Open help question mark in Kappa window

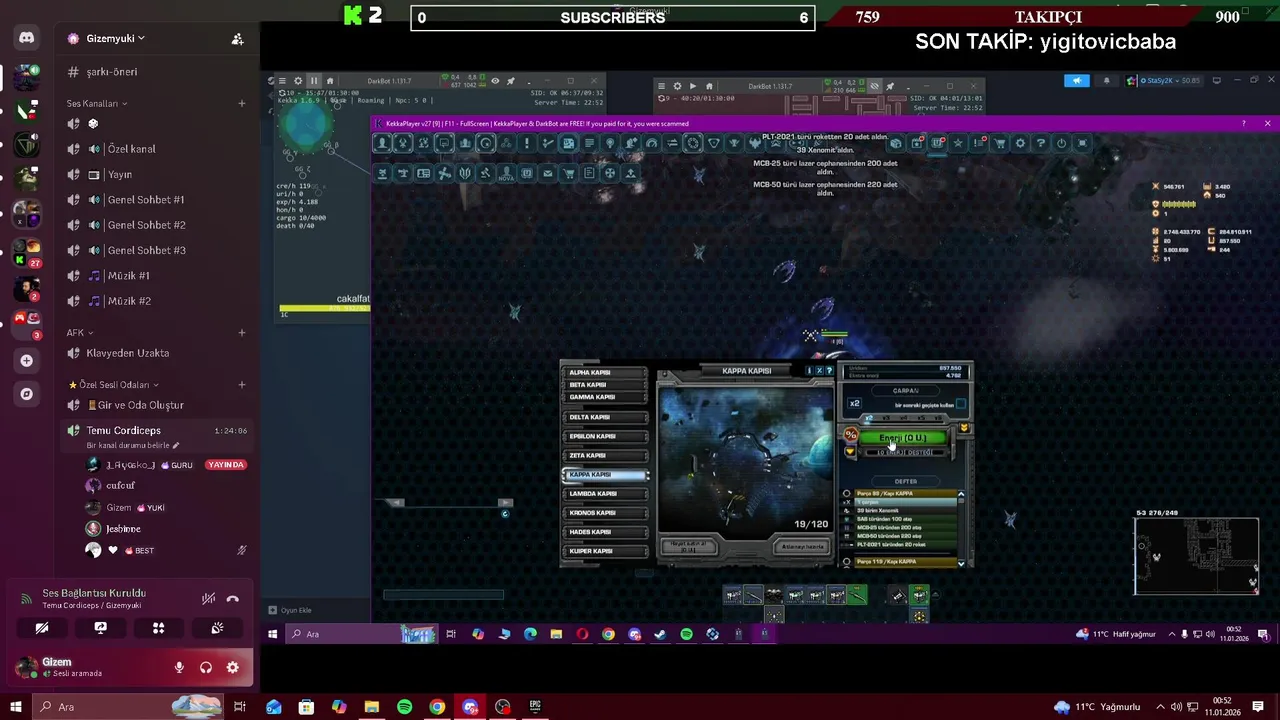click(x=828, y=371)
